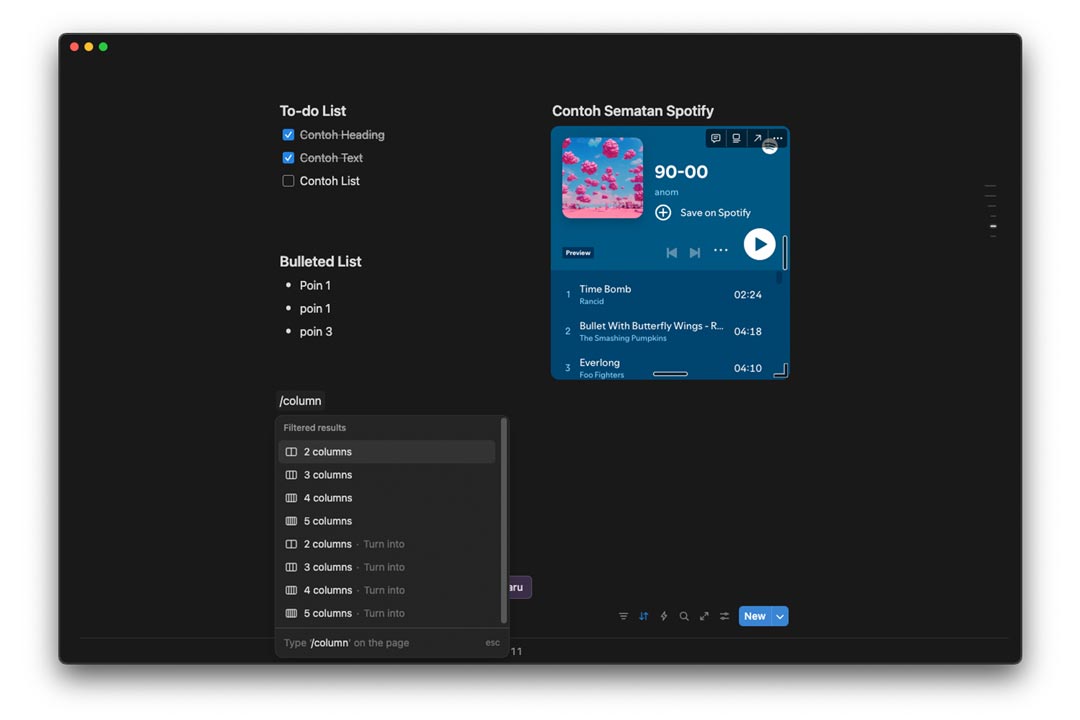Click the Spotify embed bottom edge resize handle
The width and height of the screenshot is (1080, 720).
point(670,374)
